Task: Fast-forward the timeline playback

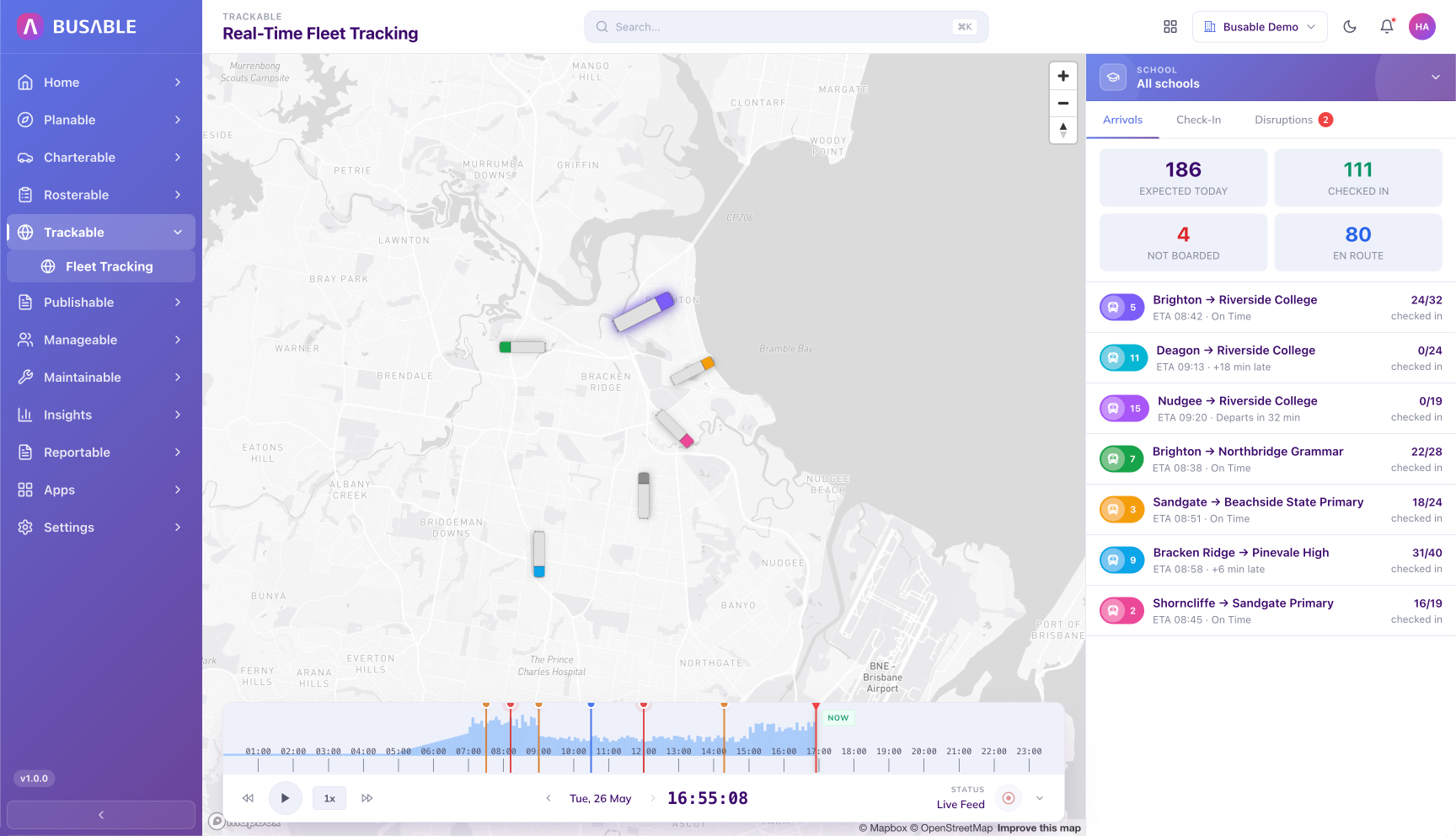Action: click(367, 798)
